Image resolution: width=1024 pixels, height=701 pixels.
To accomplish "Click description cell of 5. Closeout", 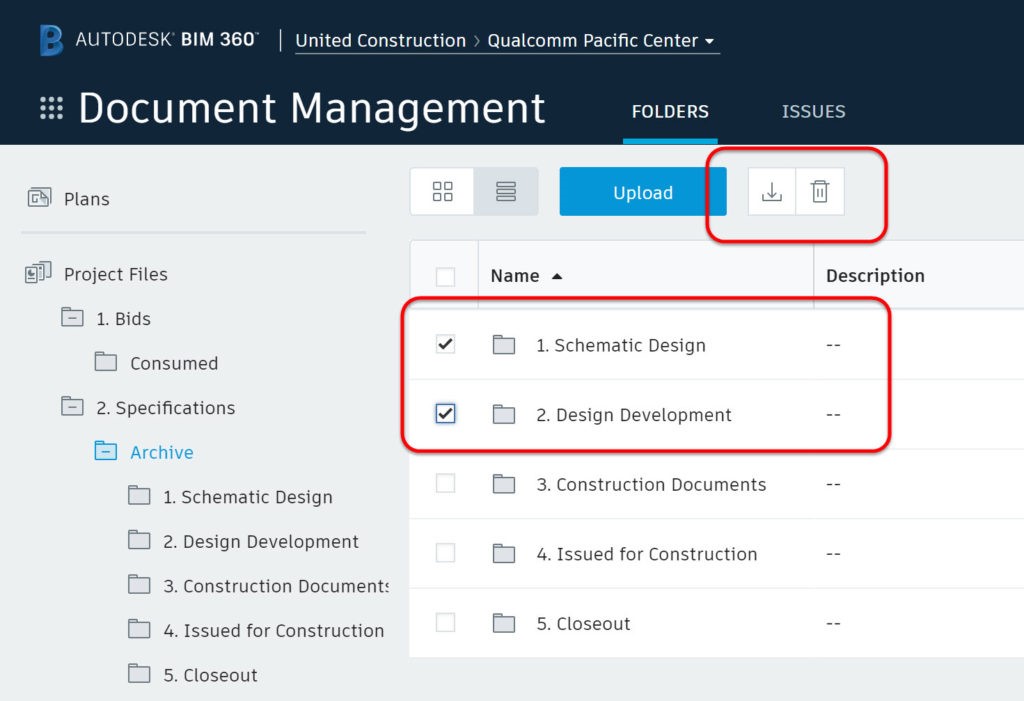I will [833, 623].
